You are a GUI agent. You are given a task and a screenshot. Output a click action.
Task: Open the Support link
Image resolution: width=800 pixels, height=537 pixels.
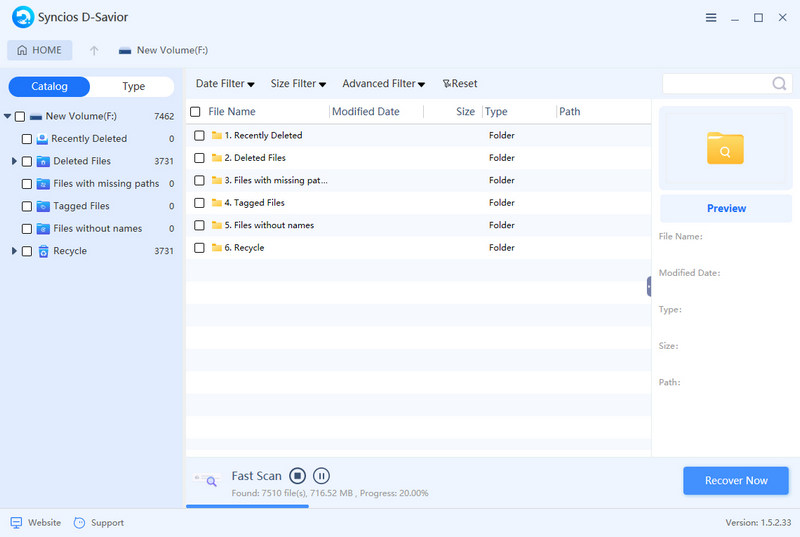point(99,523)
